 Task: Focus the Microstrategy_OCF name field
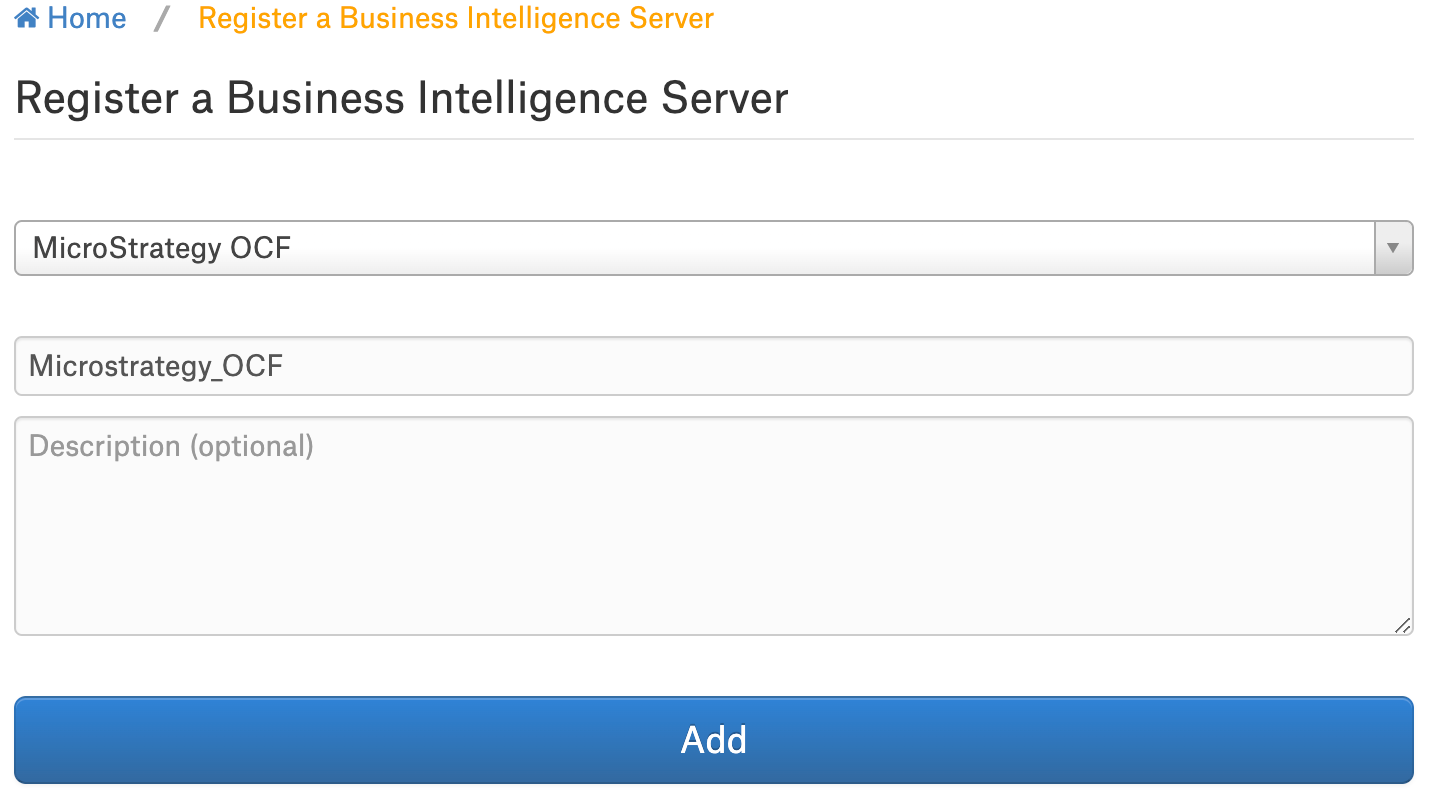tap(714, 366)
